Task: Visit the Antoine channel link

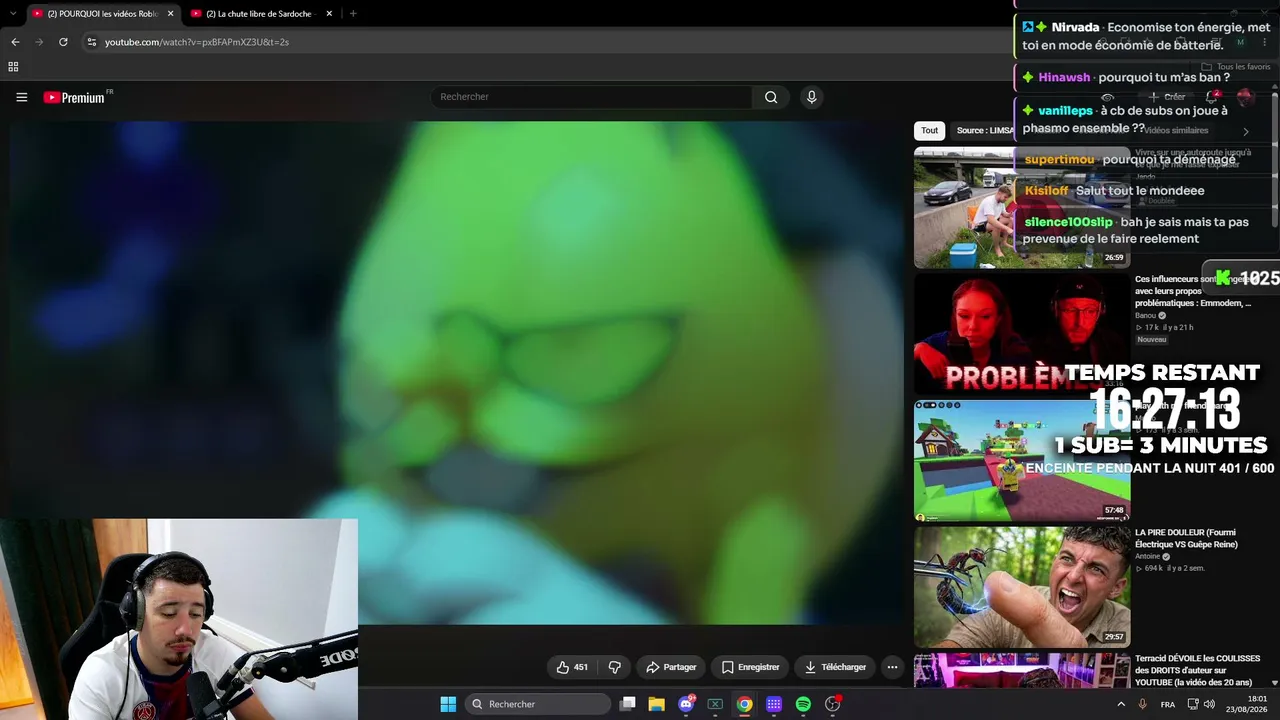Action: coord(1147,557)
